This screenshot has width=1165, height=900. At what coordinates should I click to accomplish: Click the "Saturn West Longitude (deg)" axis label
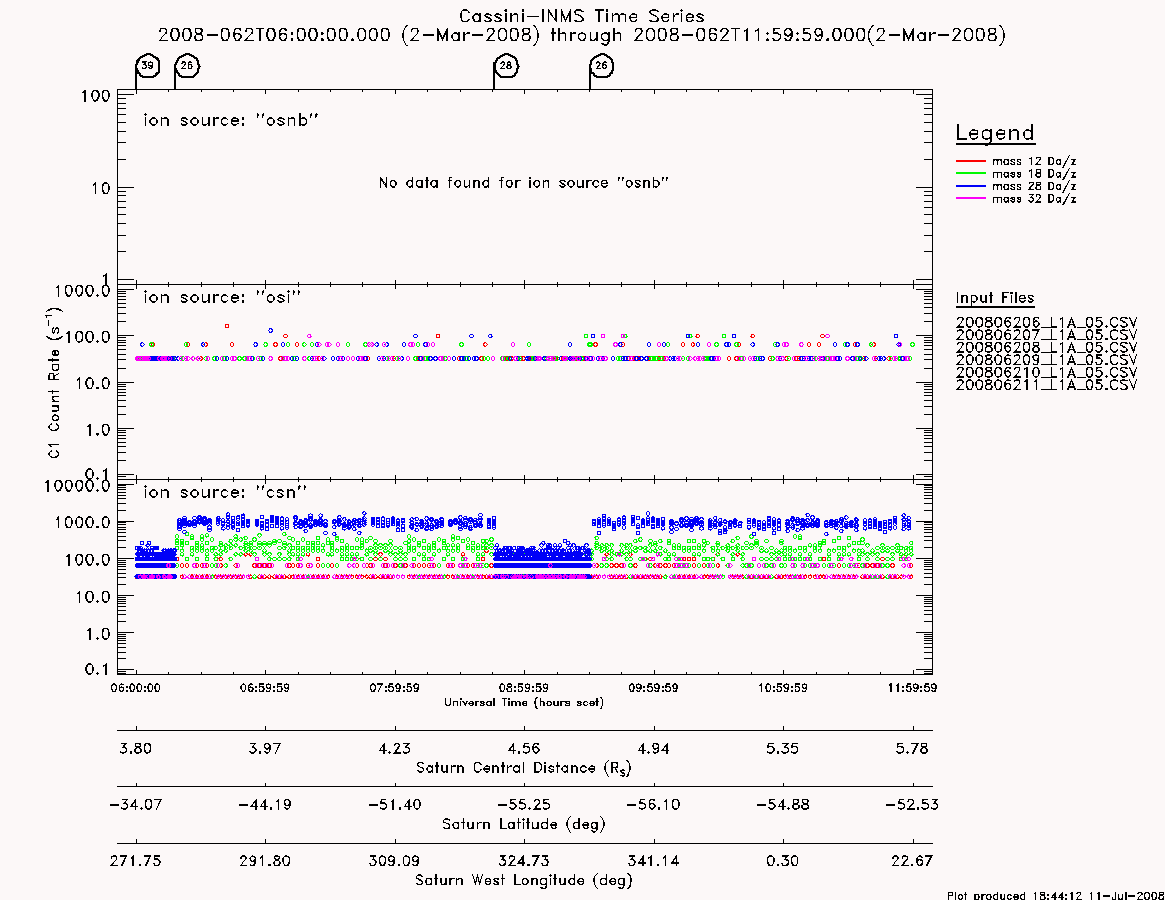(524, 881)
